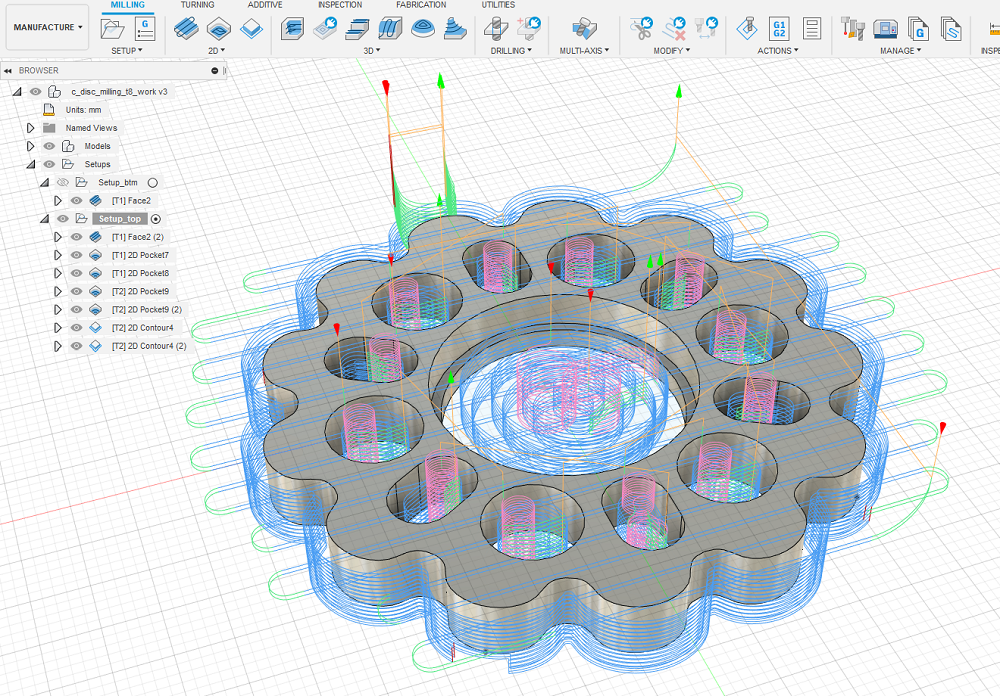Open the INSPECTION tab
This screenshot has height=696, width=1000.
tap(340, 4)
